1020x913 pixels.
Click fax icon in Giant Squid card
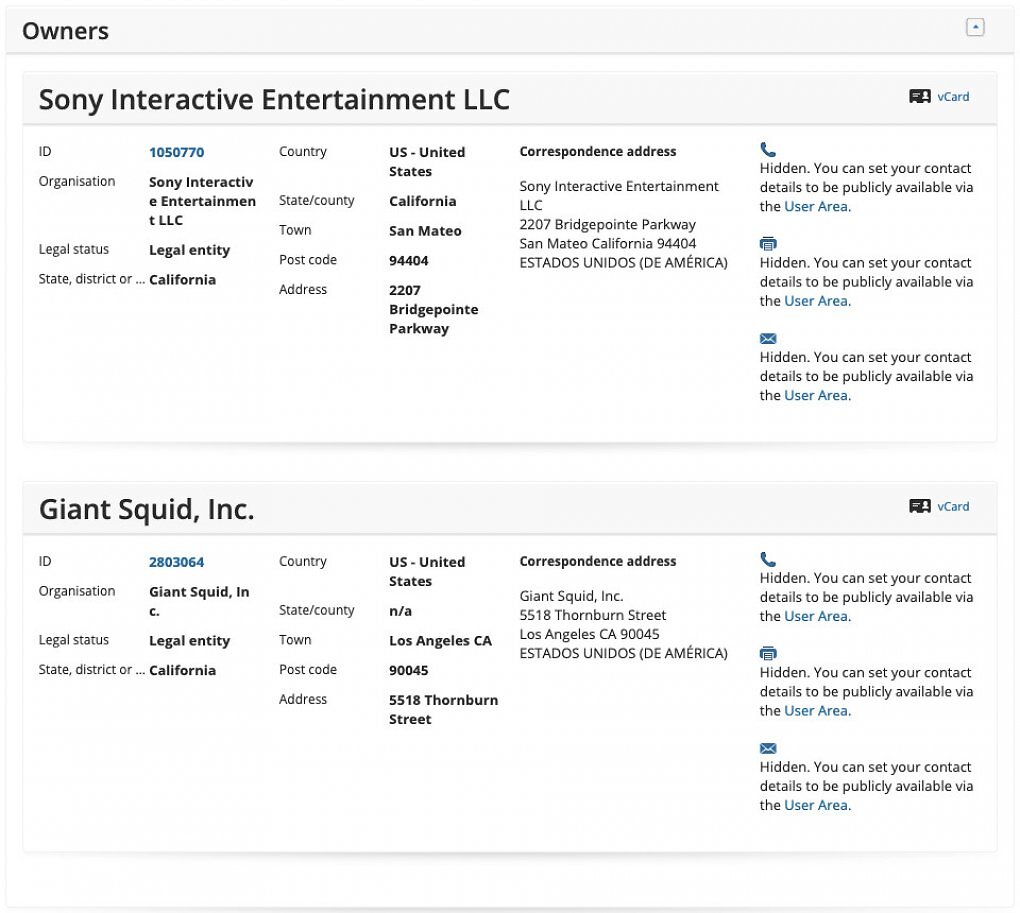[x=768, y=654]
